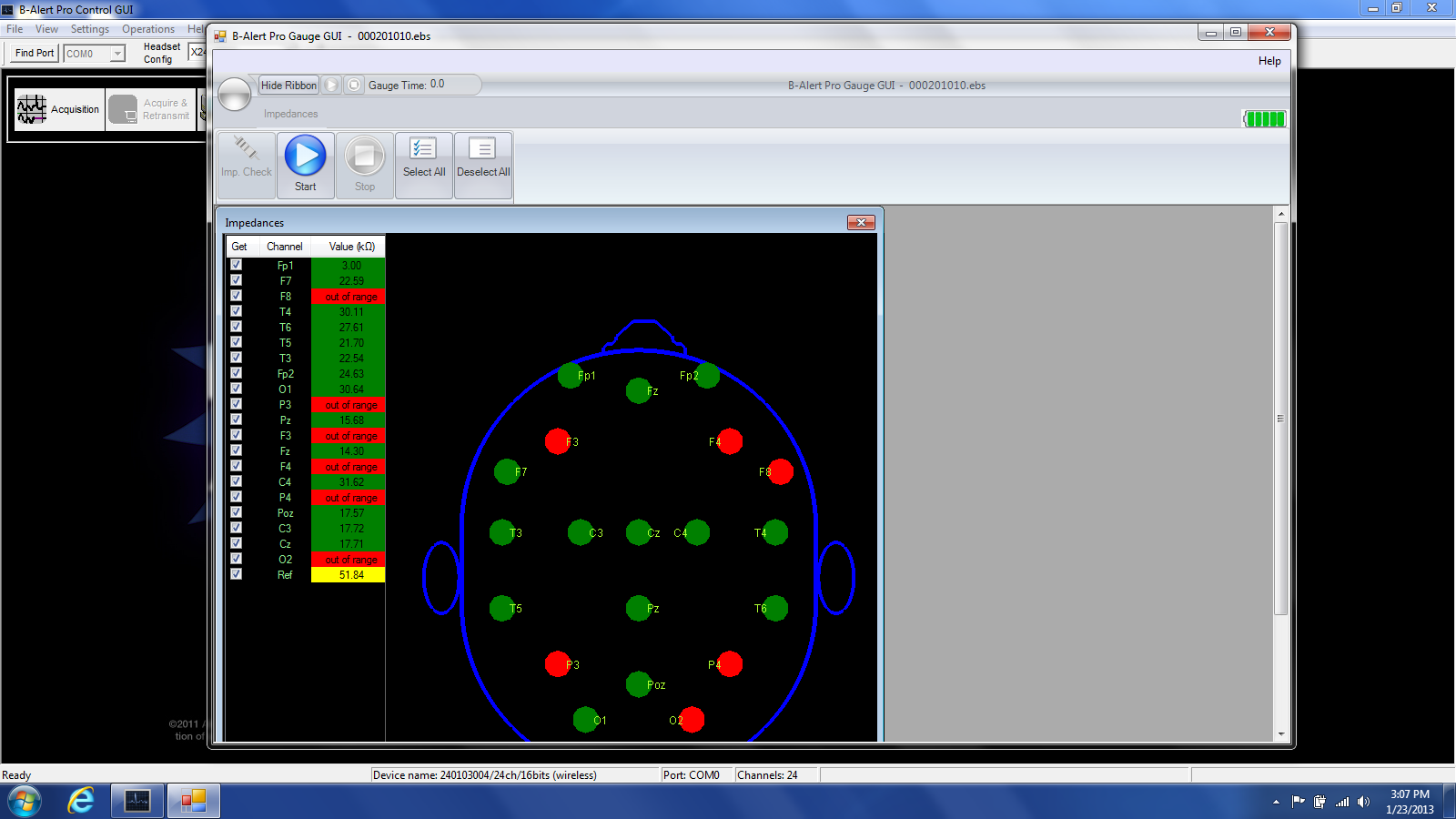
Task: Open Operations menu in Control GUI
Action: click(x=148, y=29)
